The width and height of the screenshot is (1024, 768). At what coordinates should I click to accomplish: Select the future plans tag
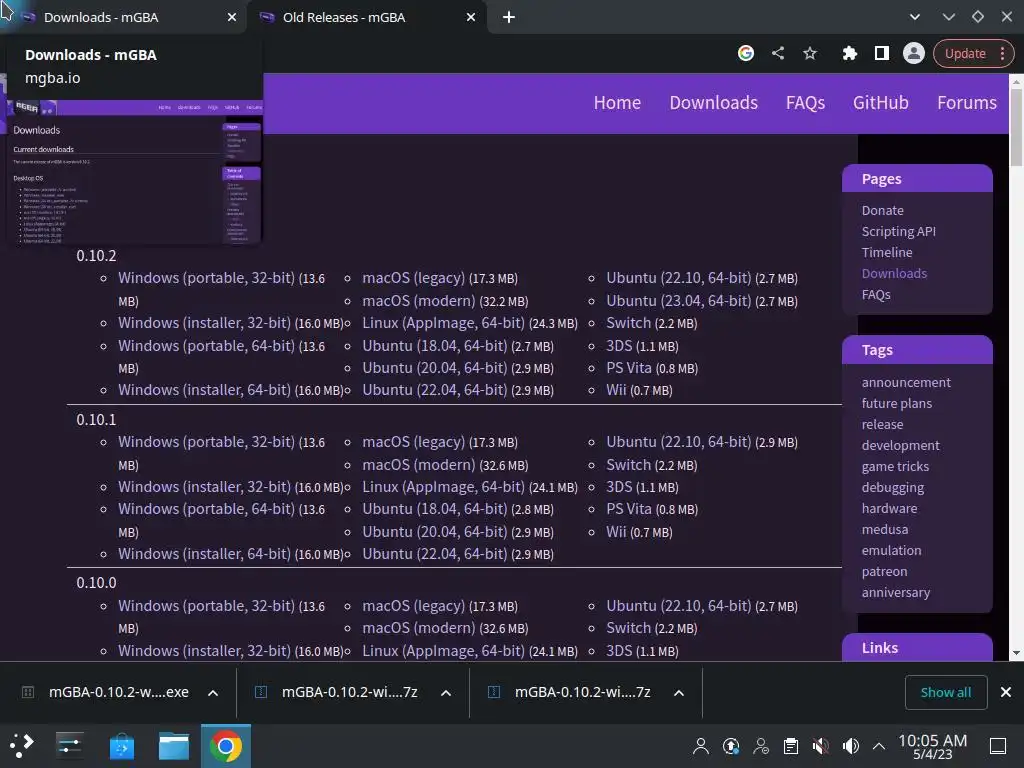pos(896,403)
